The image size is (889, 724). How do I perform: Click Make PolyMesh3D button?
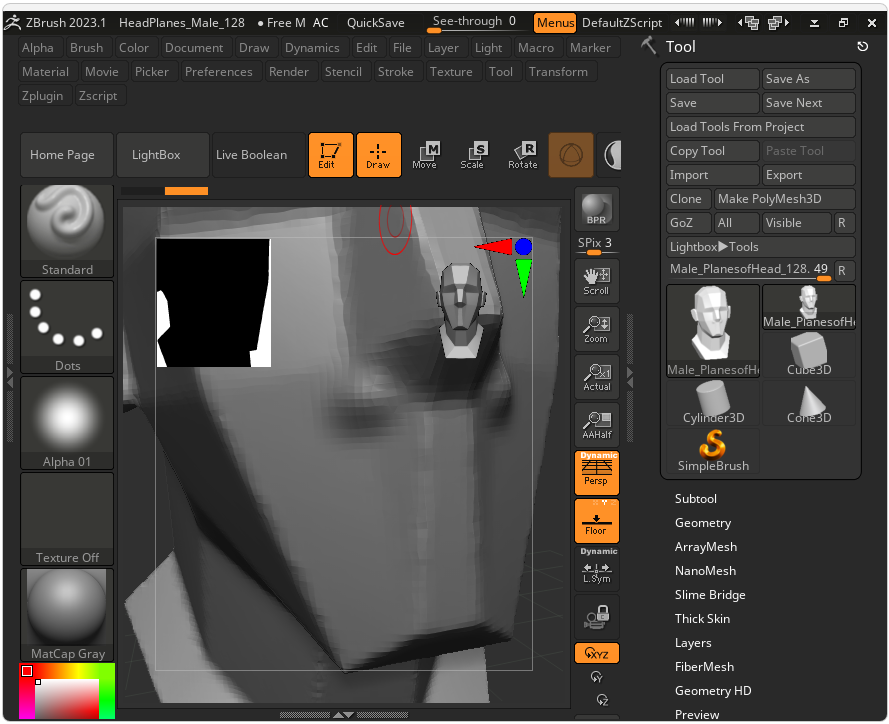tap(784, 199)
